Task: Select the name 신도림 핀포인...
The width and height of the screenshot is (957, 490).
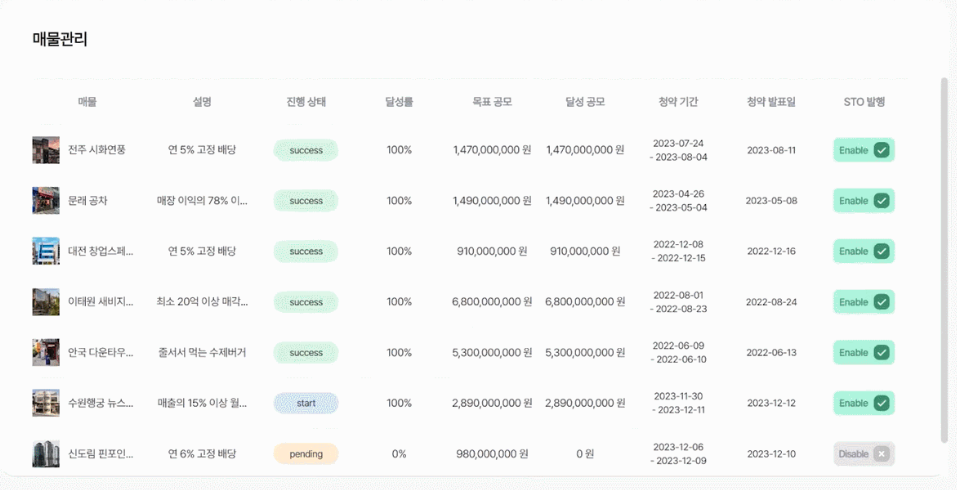Action: coord(100,454)
